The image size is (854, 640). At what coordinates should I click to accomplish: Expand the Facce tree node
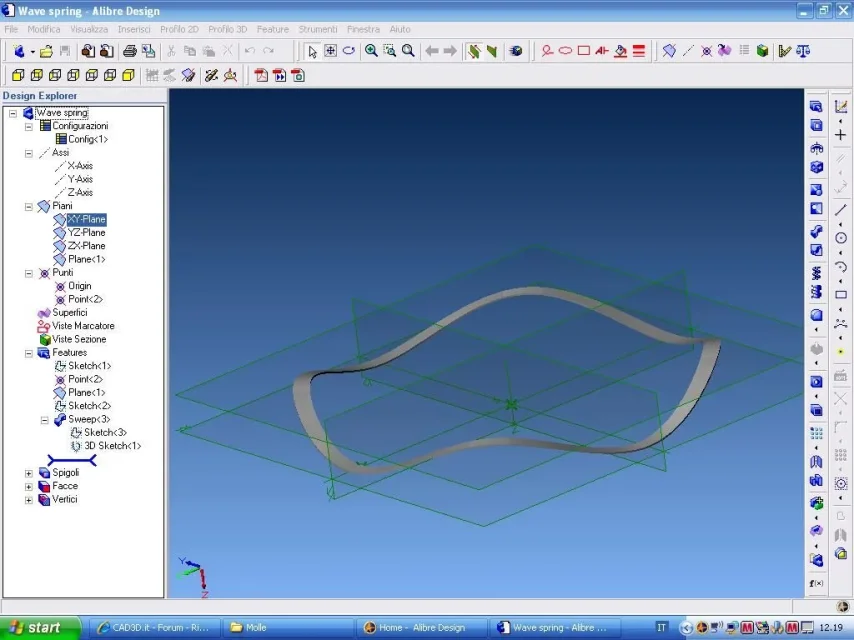(29, 486)
